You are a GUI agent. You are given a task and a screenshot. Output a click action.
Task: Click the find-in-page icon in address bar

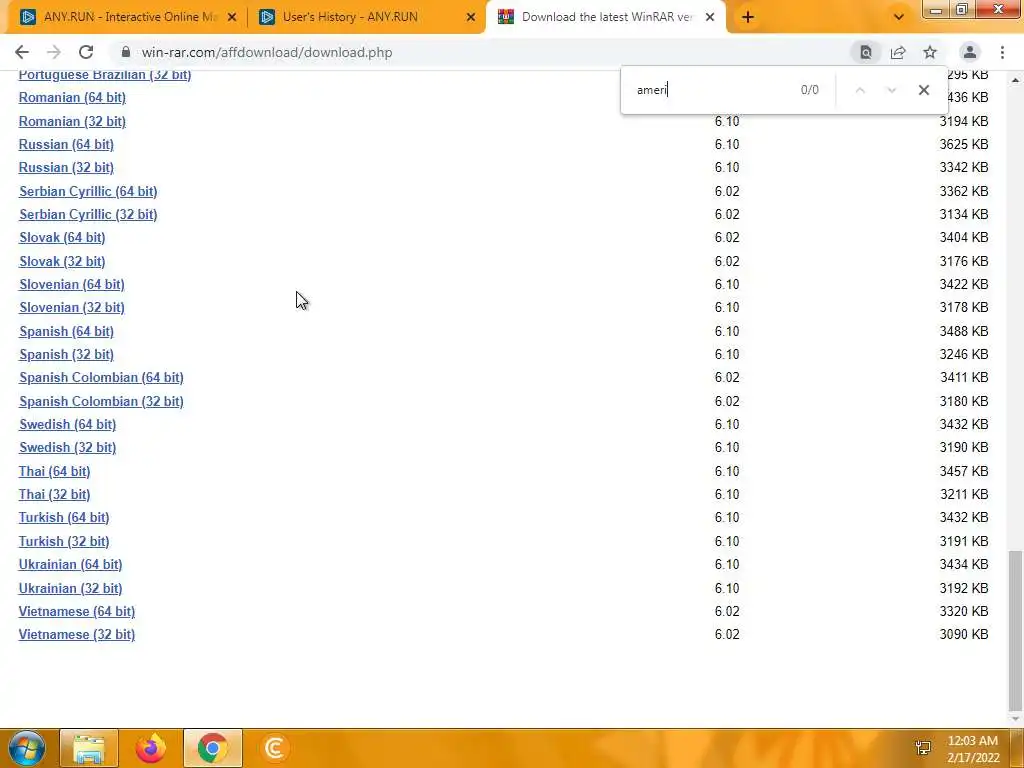coord(865,52)
